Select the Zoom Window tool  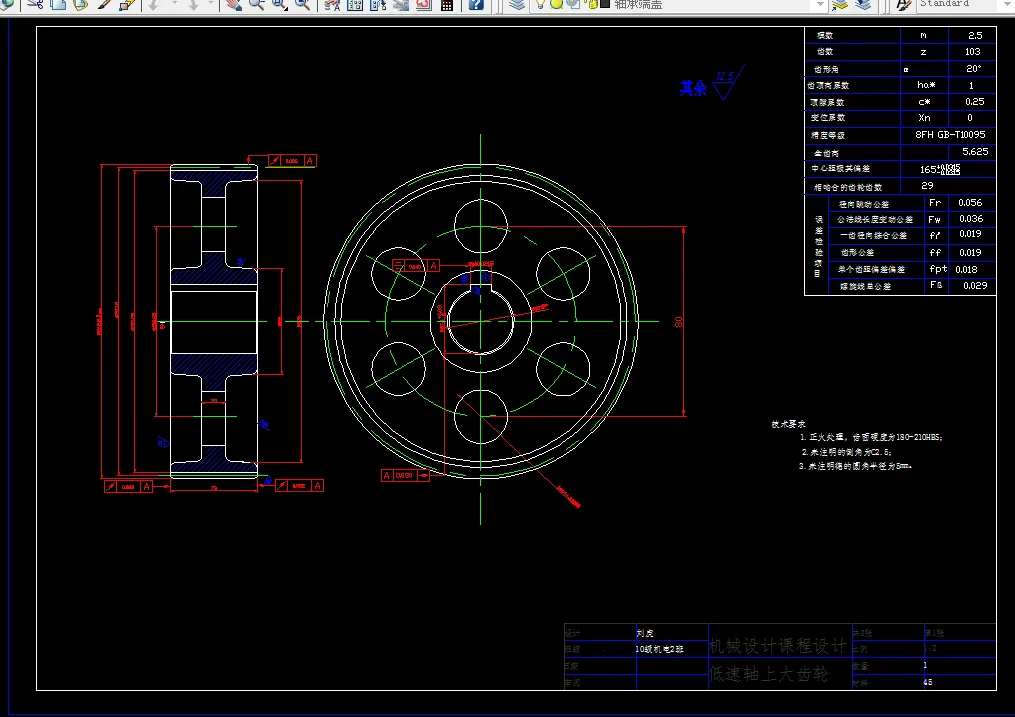click(x=280, y=4)
